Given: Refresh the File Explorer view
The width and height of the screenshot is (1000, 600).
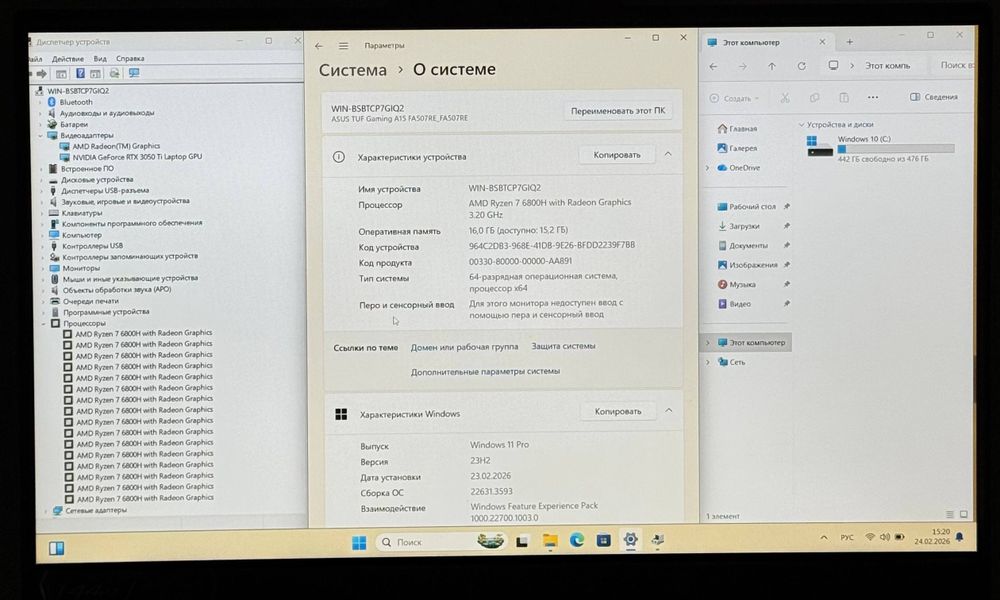Looking at the screenshot, I should [x=802, y=66].
